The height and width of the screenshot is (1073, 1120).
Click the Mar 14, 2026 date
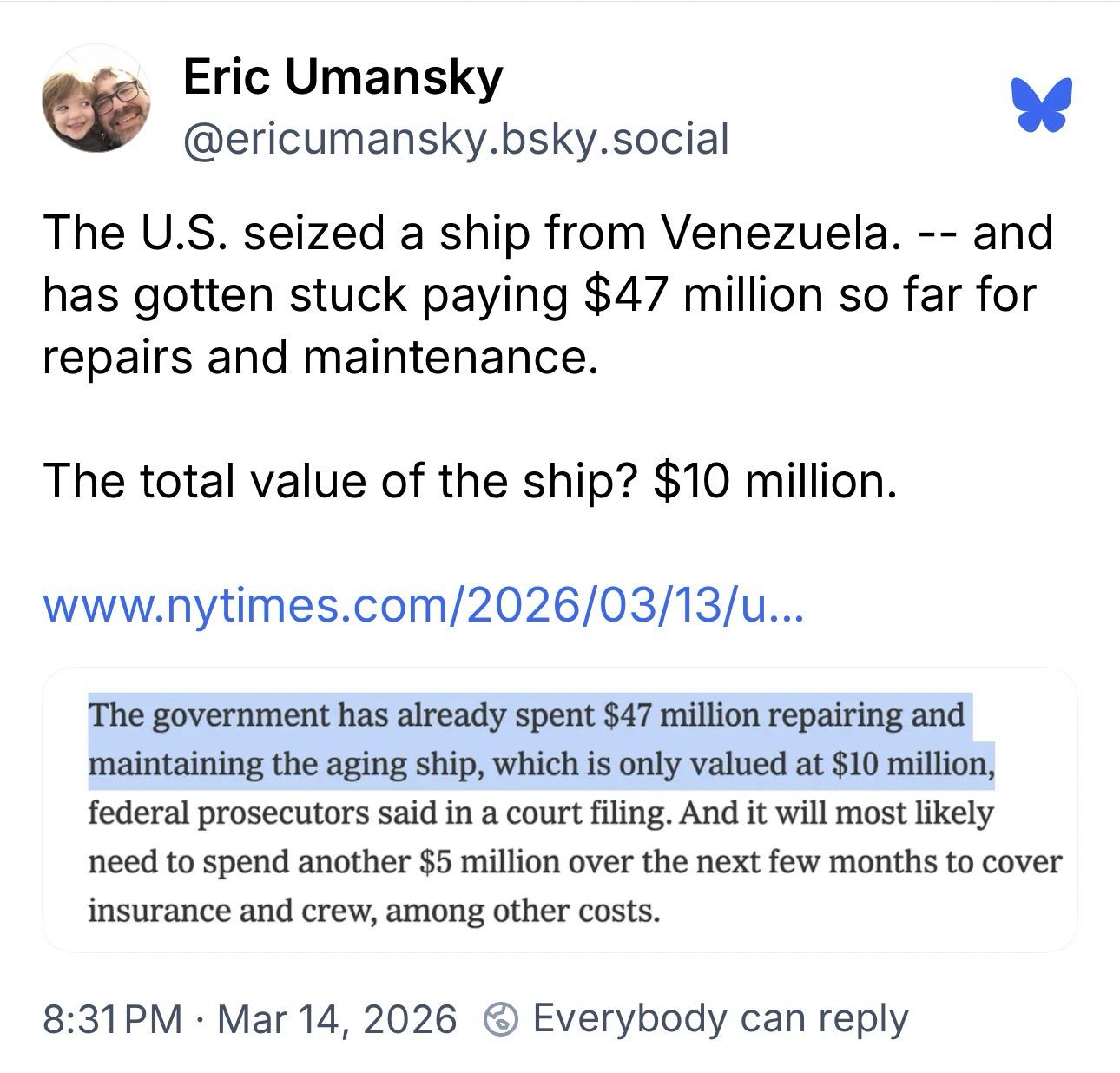(x=337, y=1018)
